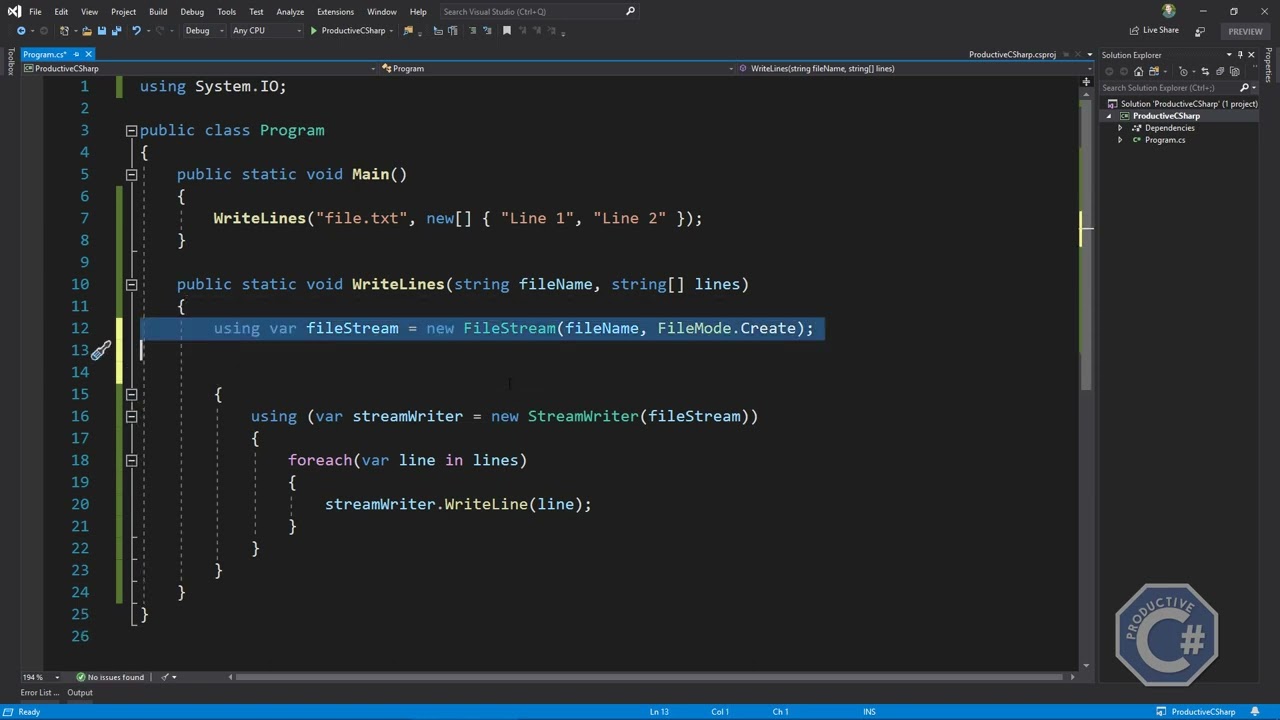Click the Save All toolbar icon

pyautogui.click(x=117, y=31)
